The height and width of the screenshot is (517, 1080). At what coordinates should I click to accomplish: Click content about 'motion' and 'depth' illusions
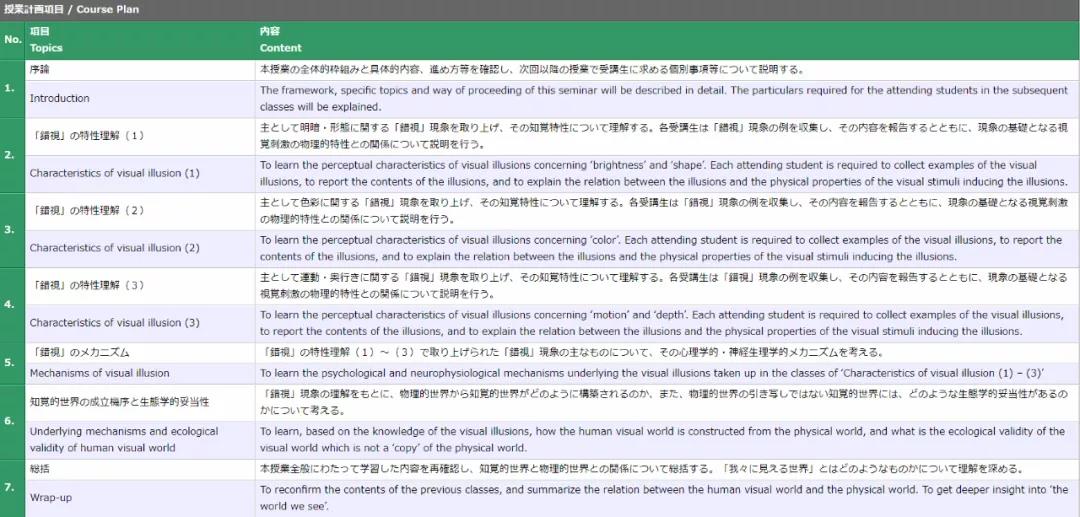click(667, 323)
